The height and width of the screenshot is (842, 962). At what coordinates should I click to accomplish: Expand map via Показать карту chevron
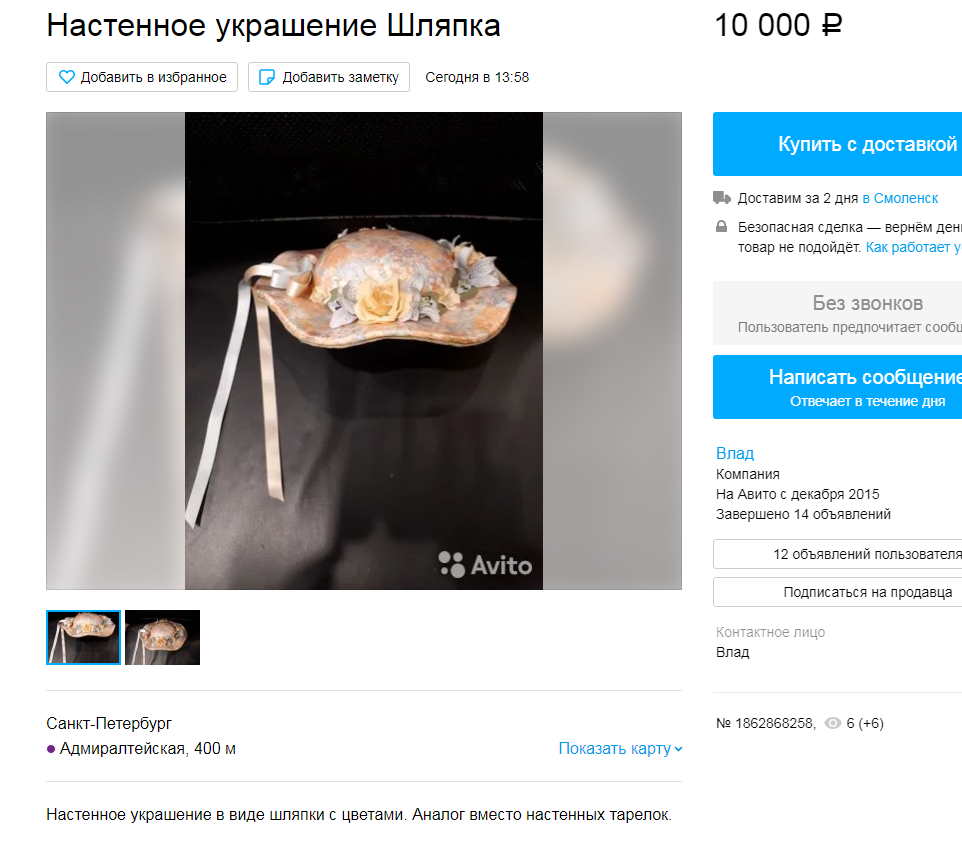tap(678, 749)
